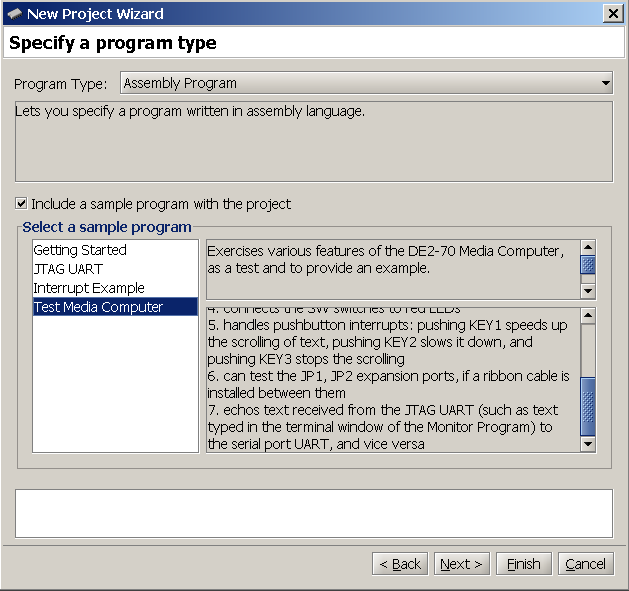
Task: Go back with the Back button
Action: click(x=400, y=564)
